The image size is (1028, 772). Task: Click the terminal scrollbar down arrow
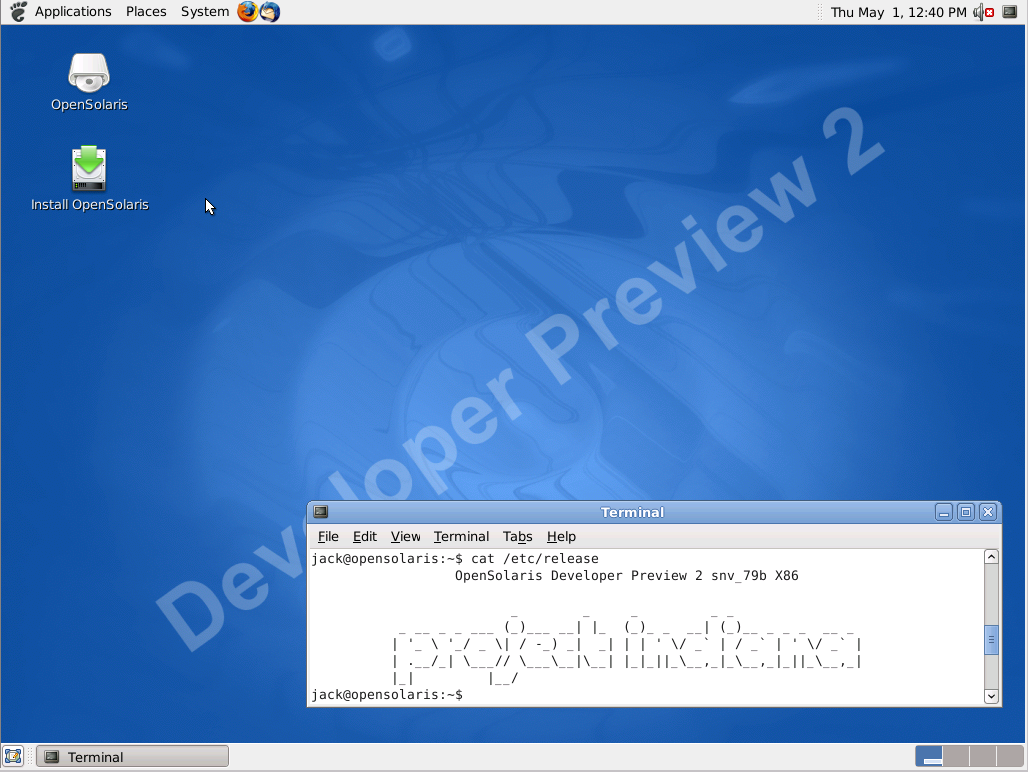(991, 696)
